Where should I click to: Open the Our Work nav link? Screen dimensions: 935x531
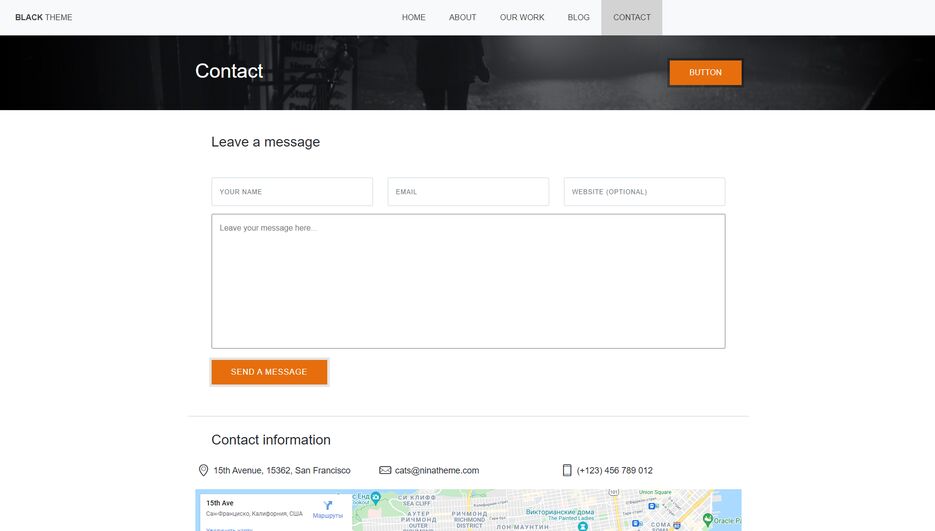(x=522, y=17)
